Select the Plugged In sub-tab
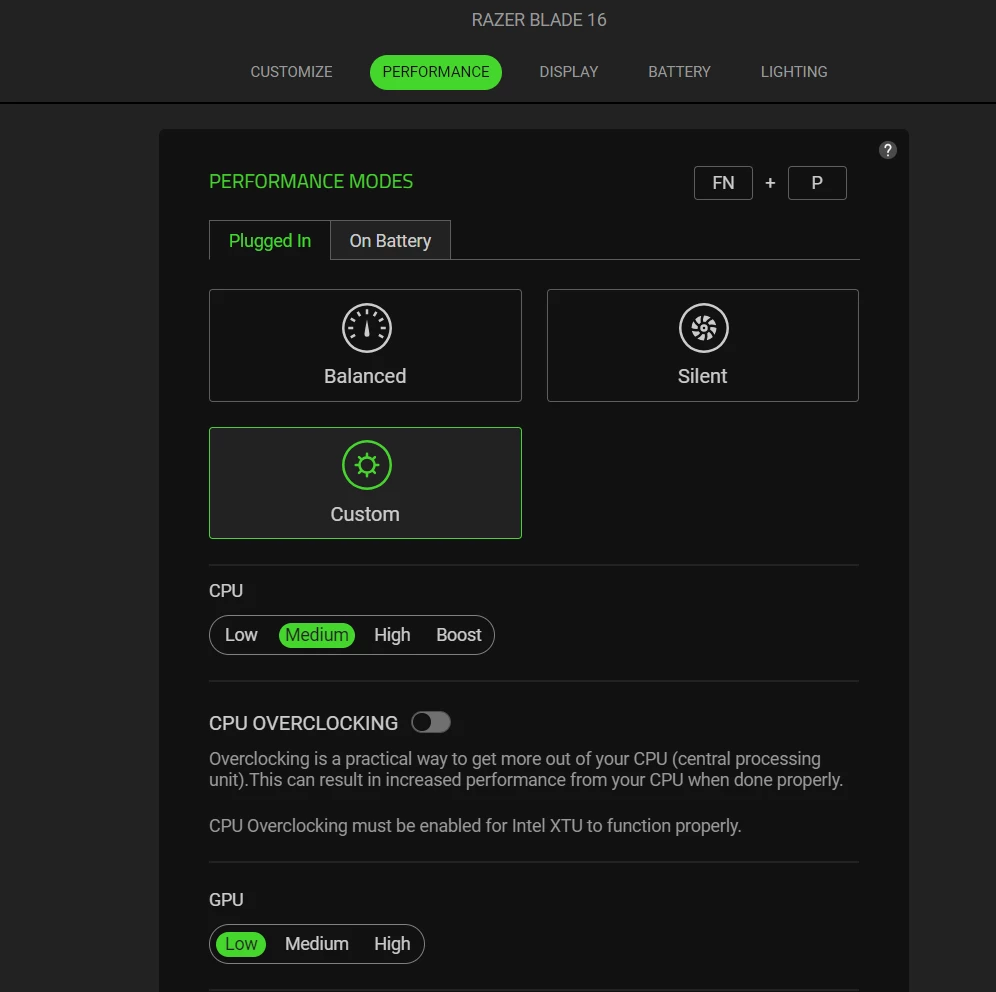The image size is (996, 992). (270, 241)
